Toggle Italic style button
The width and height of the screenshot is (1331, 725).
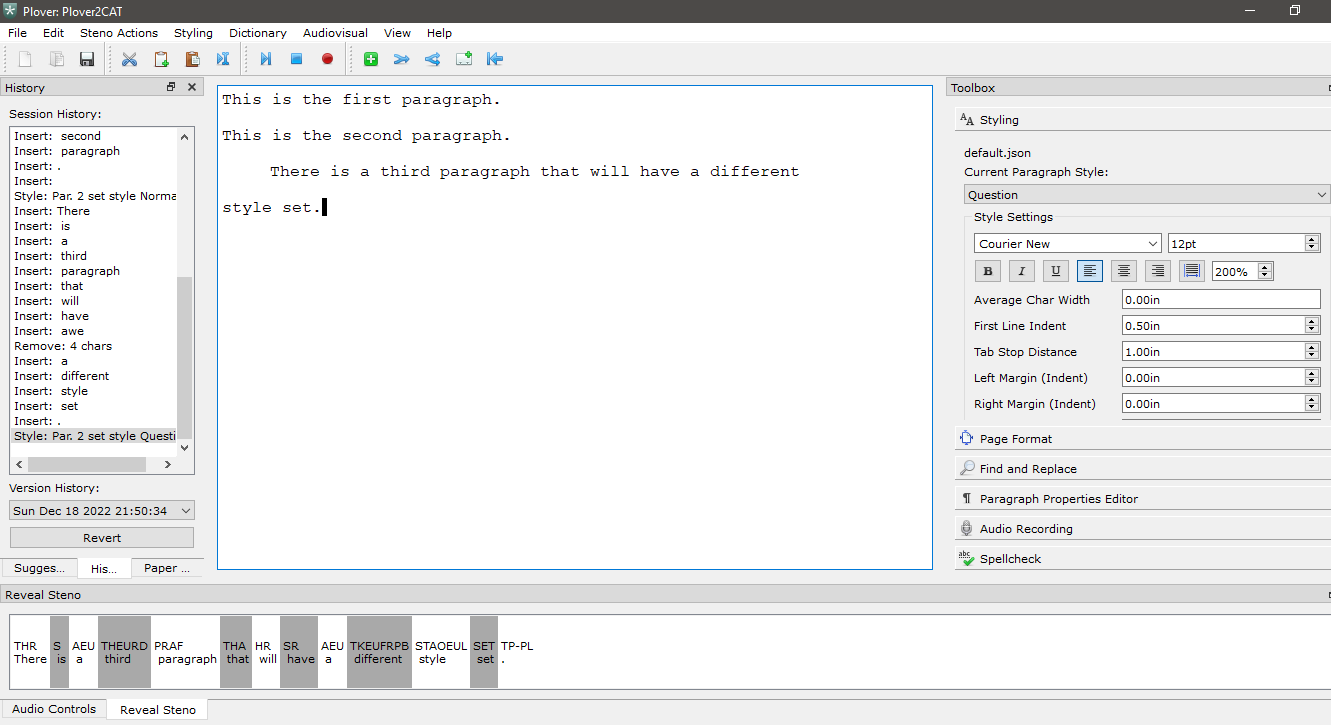pyautogui.click(x=1021, y=271)
